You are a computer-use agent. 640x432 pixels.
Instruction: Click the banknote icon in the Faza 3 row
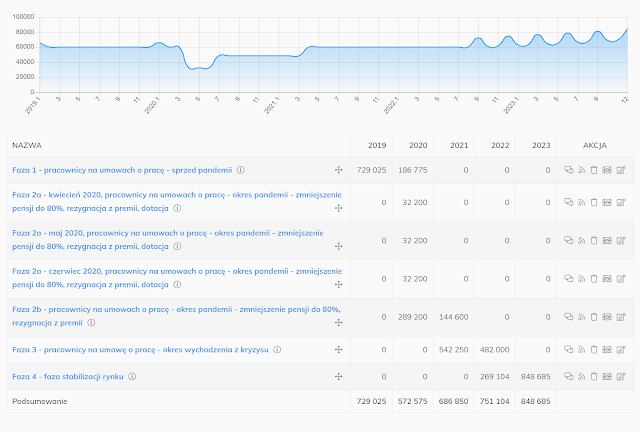click(x=607, y=349)
